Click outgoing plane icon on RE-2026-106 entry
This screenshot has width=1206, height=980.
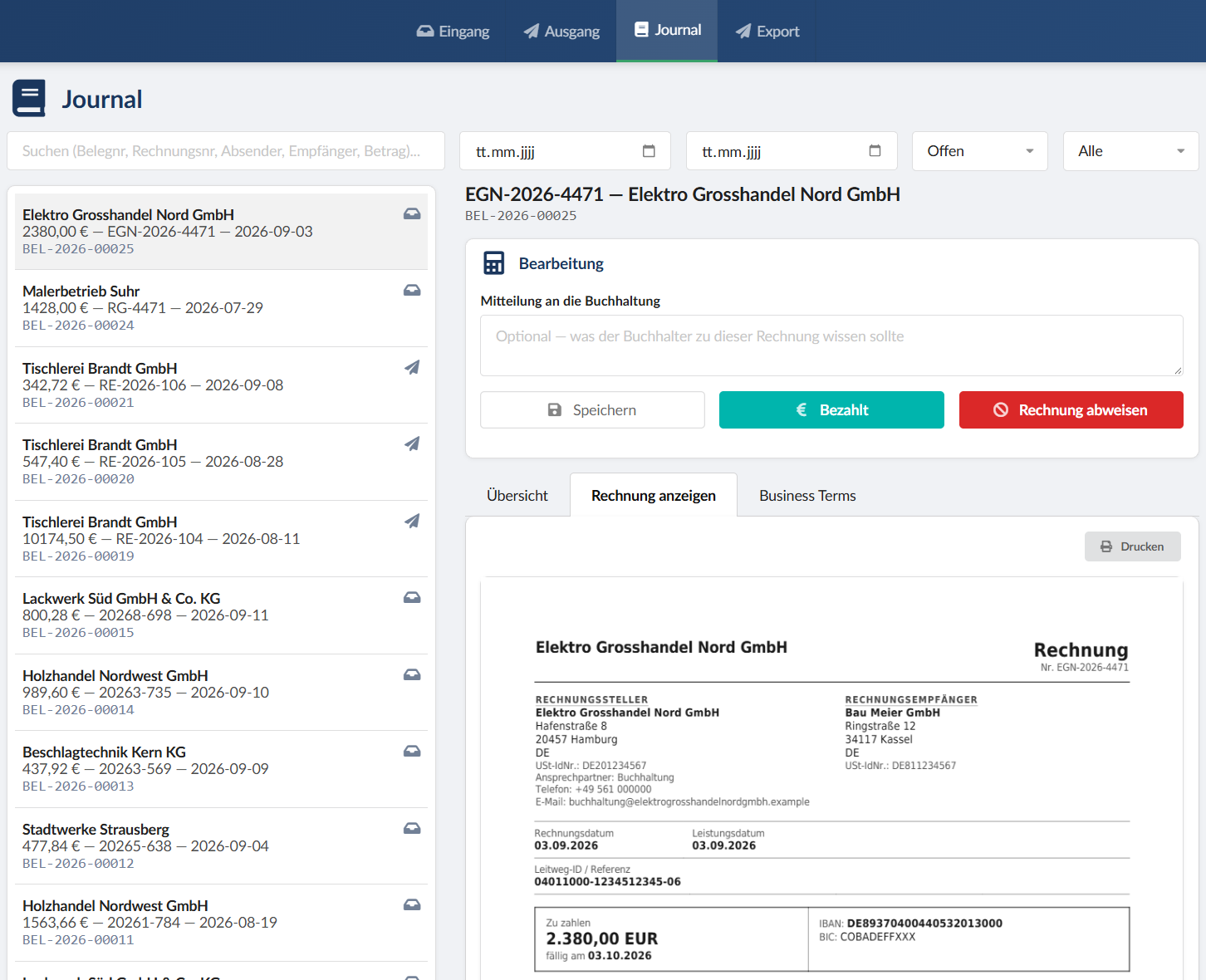click(412, 367)
